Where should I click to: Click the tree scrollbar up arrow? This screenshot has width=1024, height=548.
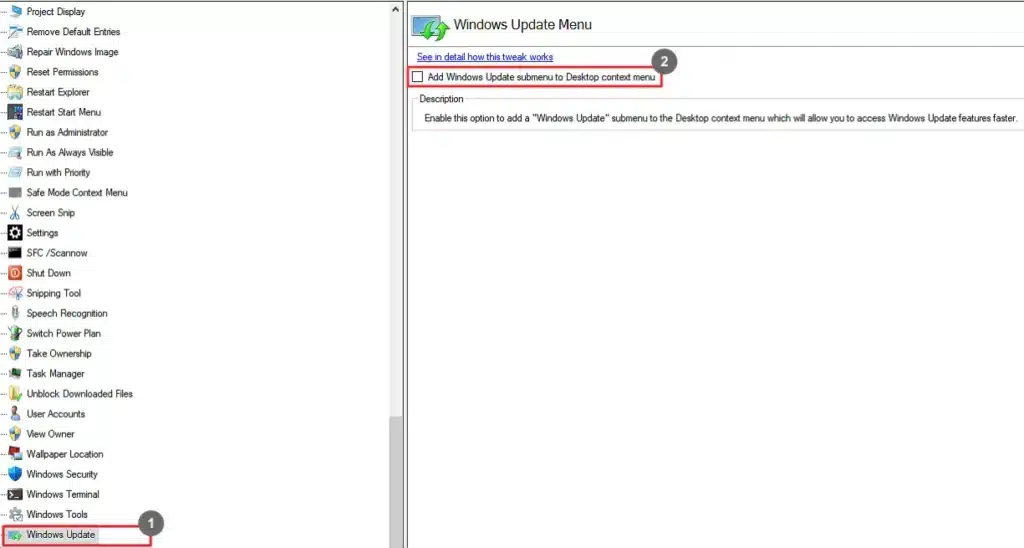tap(395, 10)
